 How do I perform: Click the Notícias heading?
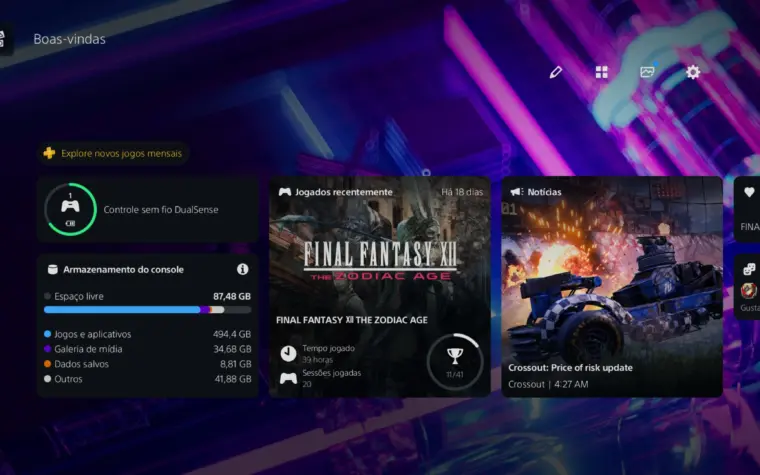[544, 192]
